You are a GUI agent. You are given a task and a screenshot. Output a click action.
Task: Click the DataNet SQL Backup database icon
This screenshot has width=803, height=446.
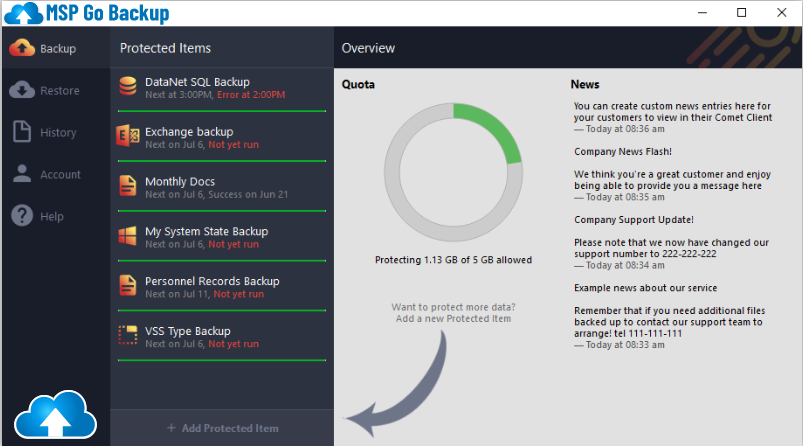pos(128,87)
